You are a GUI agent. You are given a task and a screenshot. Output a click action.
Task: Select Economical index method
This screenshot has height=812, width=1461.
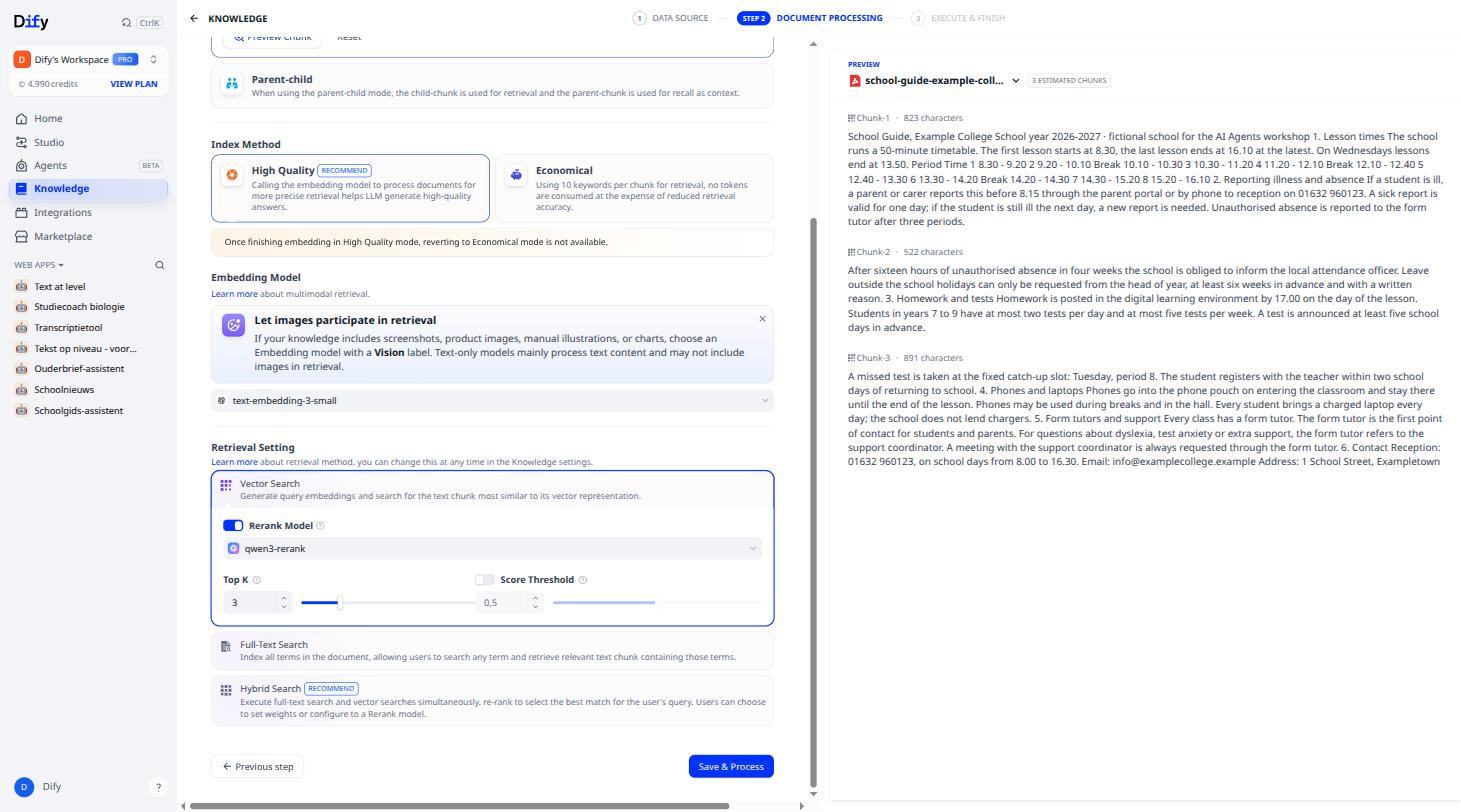pyautogui.click(x=634, y=188)
